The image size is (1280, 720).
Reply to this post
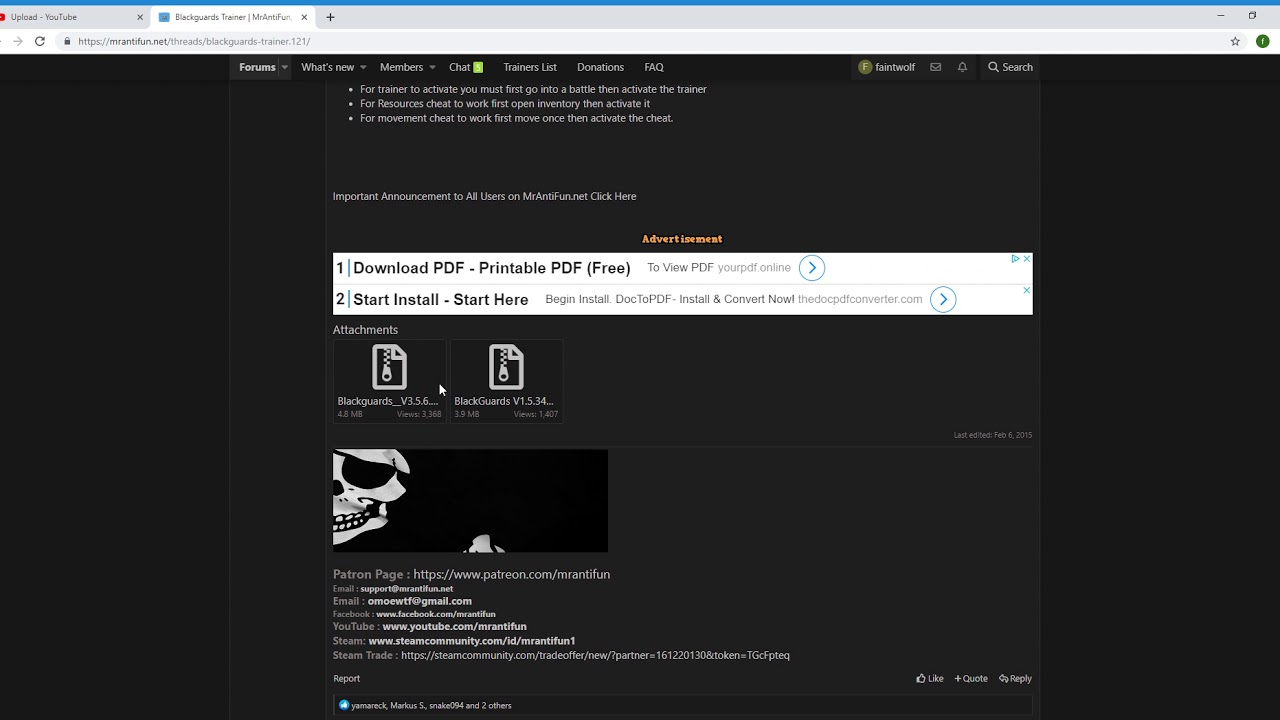pos(1015,678)
